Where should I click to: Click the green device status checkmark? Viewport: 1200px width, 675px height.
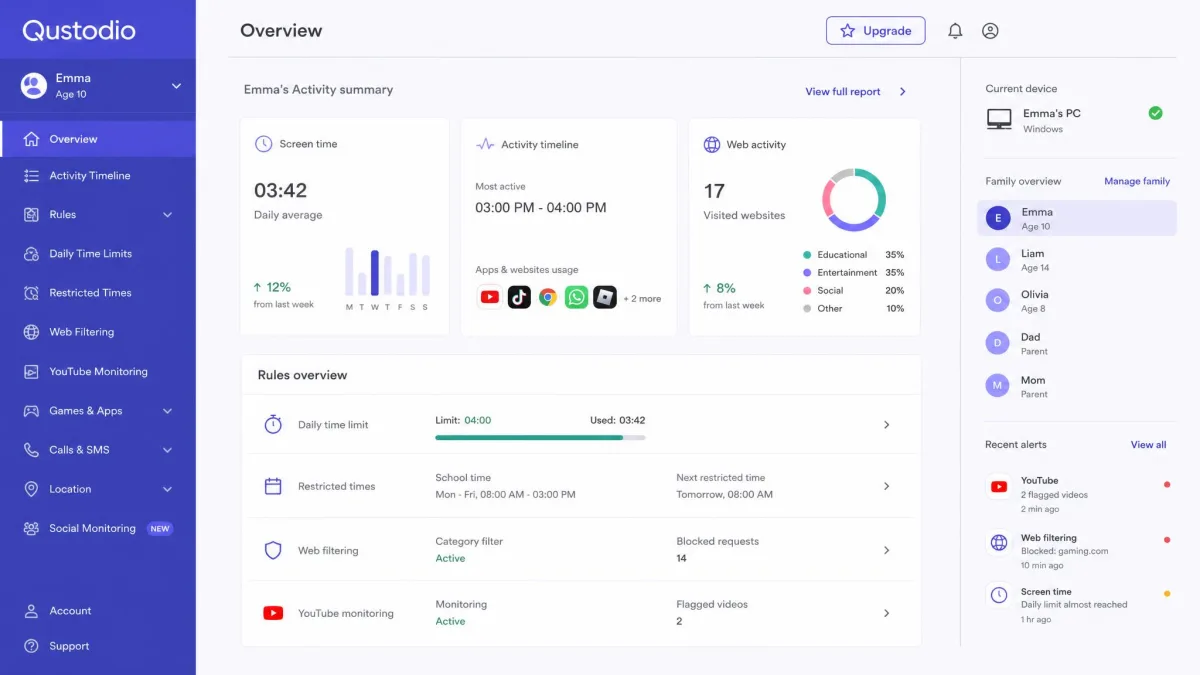(1155, 113)
